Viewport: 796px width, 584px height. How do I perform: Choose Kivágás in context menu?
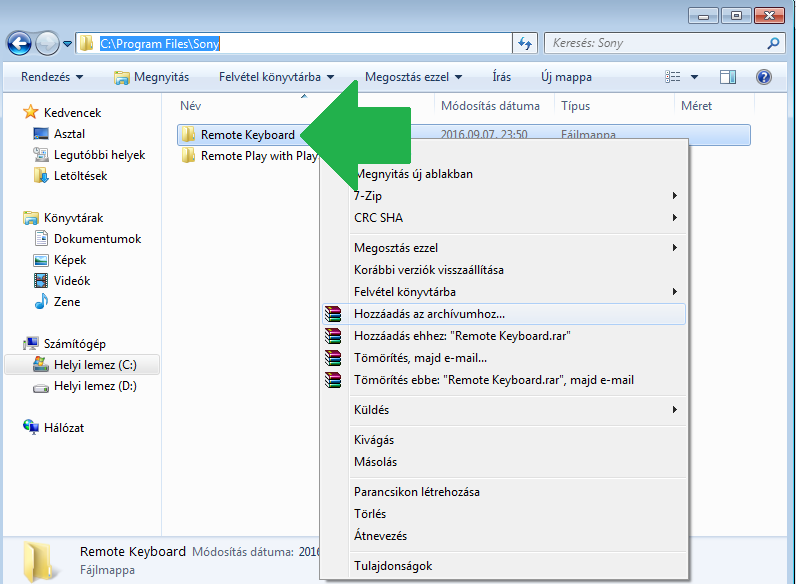pyautogui.click(x=504, y=440)
